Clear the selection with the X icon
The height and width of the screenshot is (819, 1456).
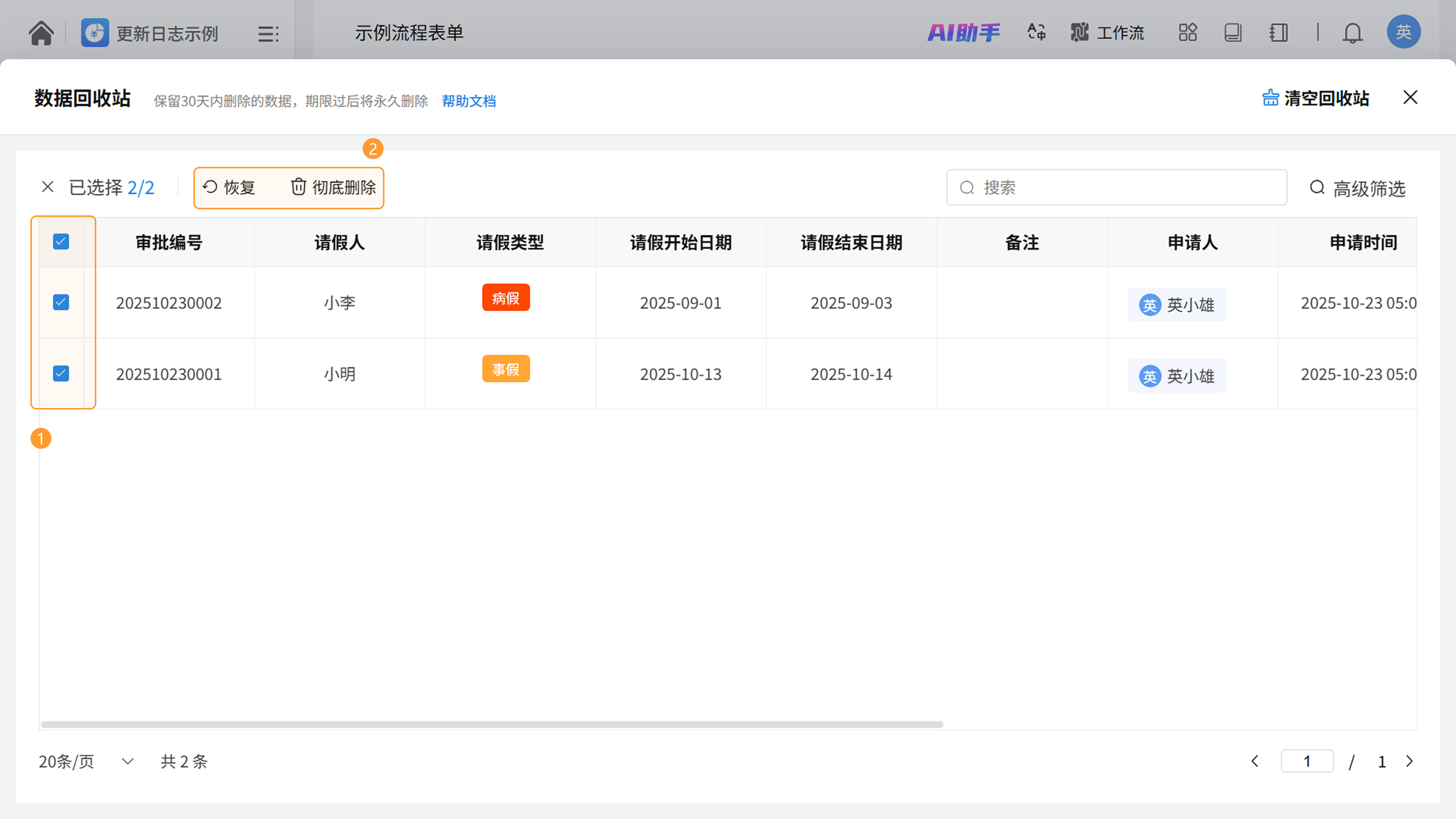coord(47,187)
